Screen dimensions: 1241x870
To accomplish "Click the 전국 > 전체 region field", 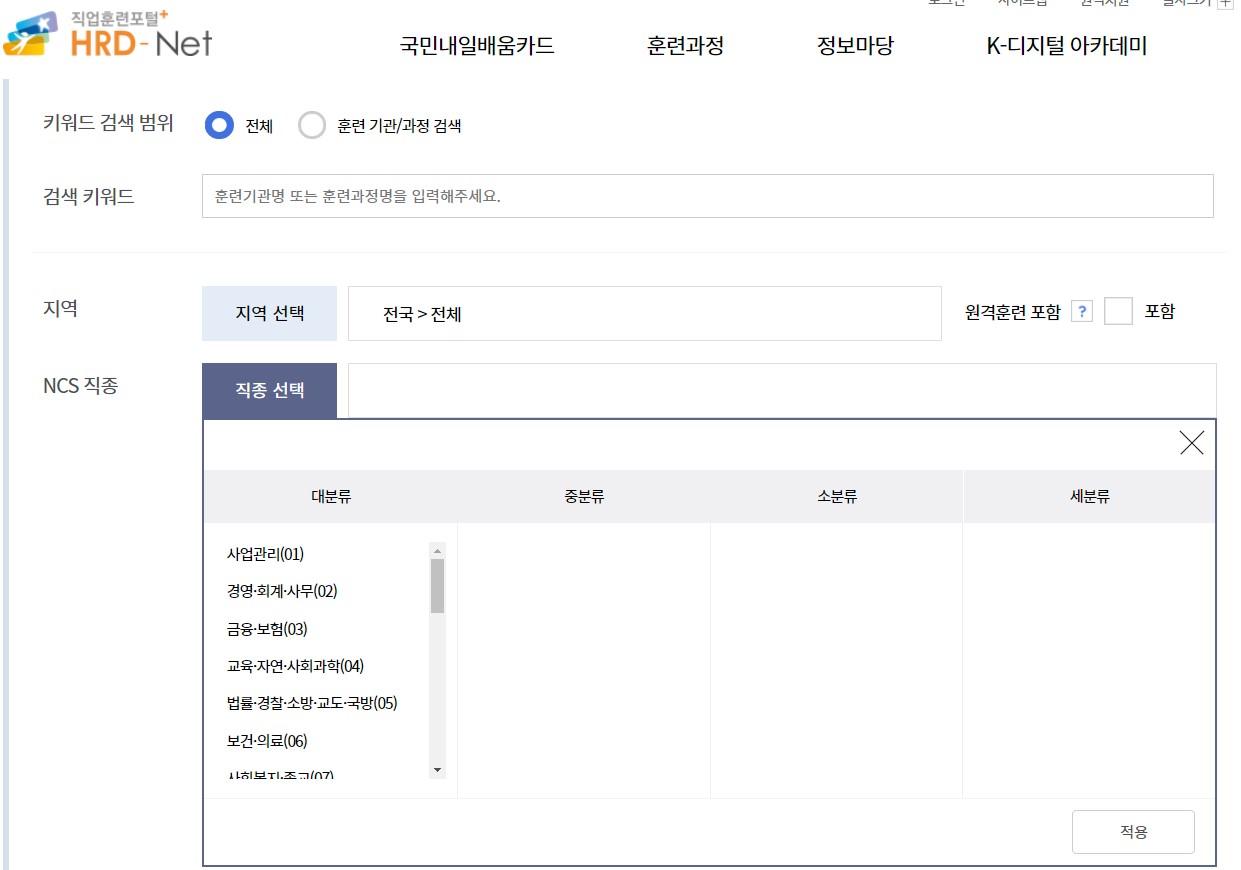I will tap(644, 313).
